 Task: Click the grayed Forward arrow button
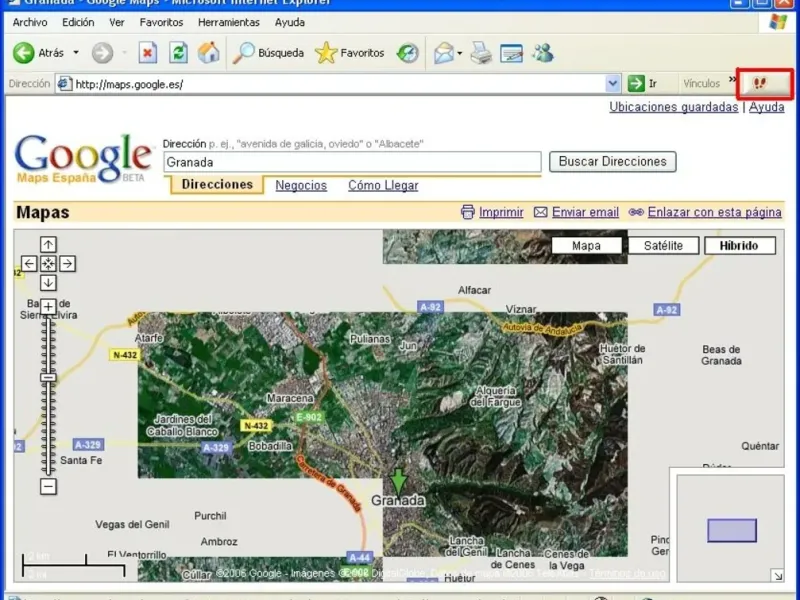click(102, 53)
